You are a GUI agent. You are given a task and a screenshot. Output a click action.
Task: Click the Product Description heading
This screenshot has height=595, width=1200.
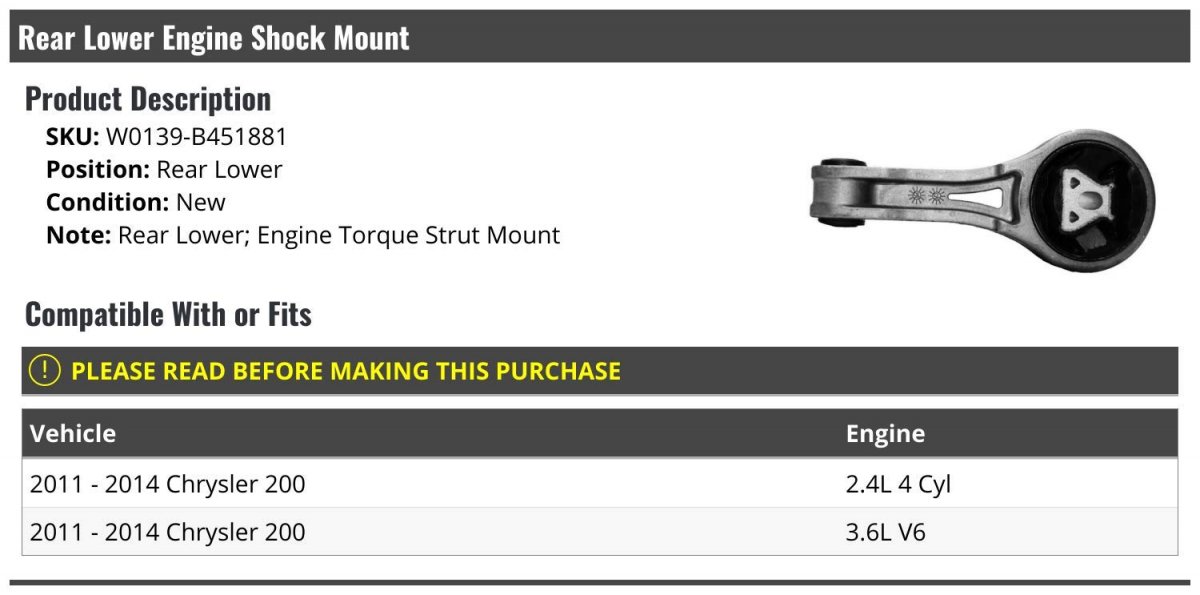coord(148,99)
